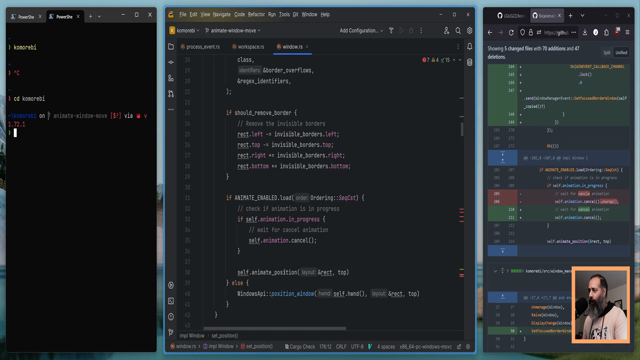Collapse the komorebi/src/window_manager file diff in GitHub
Viewport: 640px width, 360px height.
coord(495,271)
